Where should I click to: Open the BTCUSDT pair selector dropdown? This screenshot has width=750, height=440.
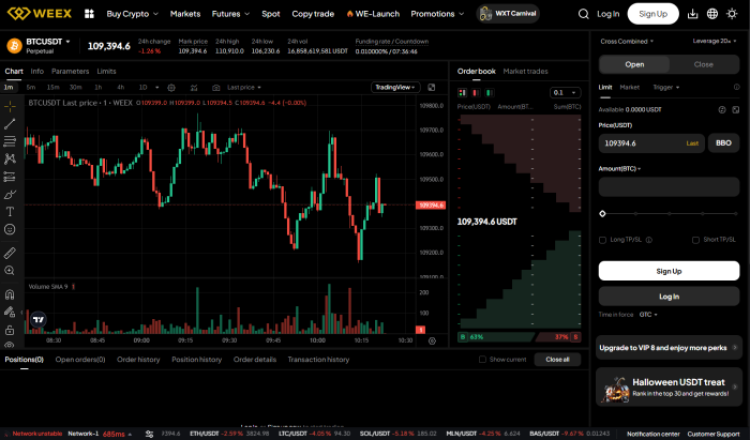48,42
